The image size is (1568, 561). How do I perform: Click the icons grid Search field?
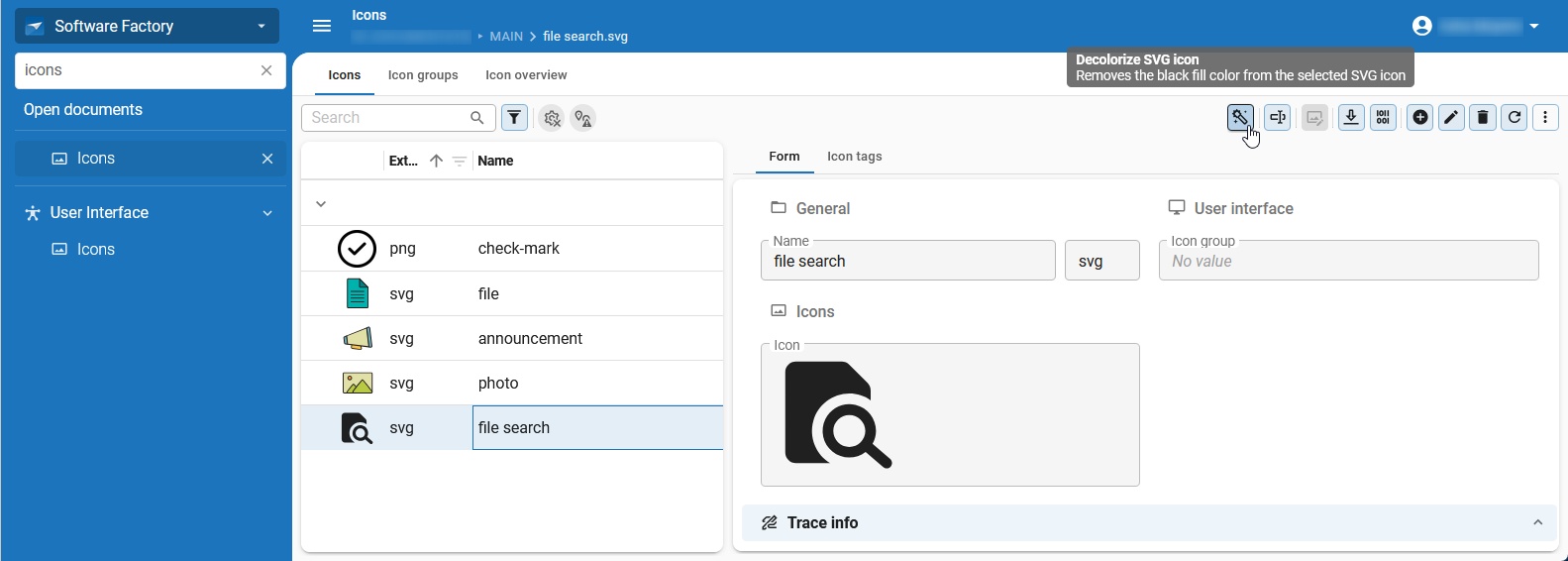tap(386, 118)
